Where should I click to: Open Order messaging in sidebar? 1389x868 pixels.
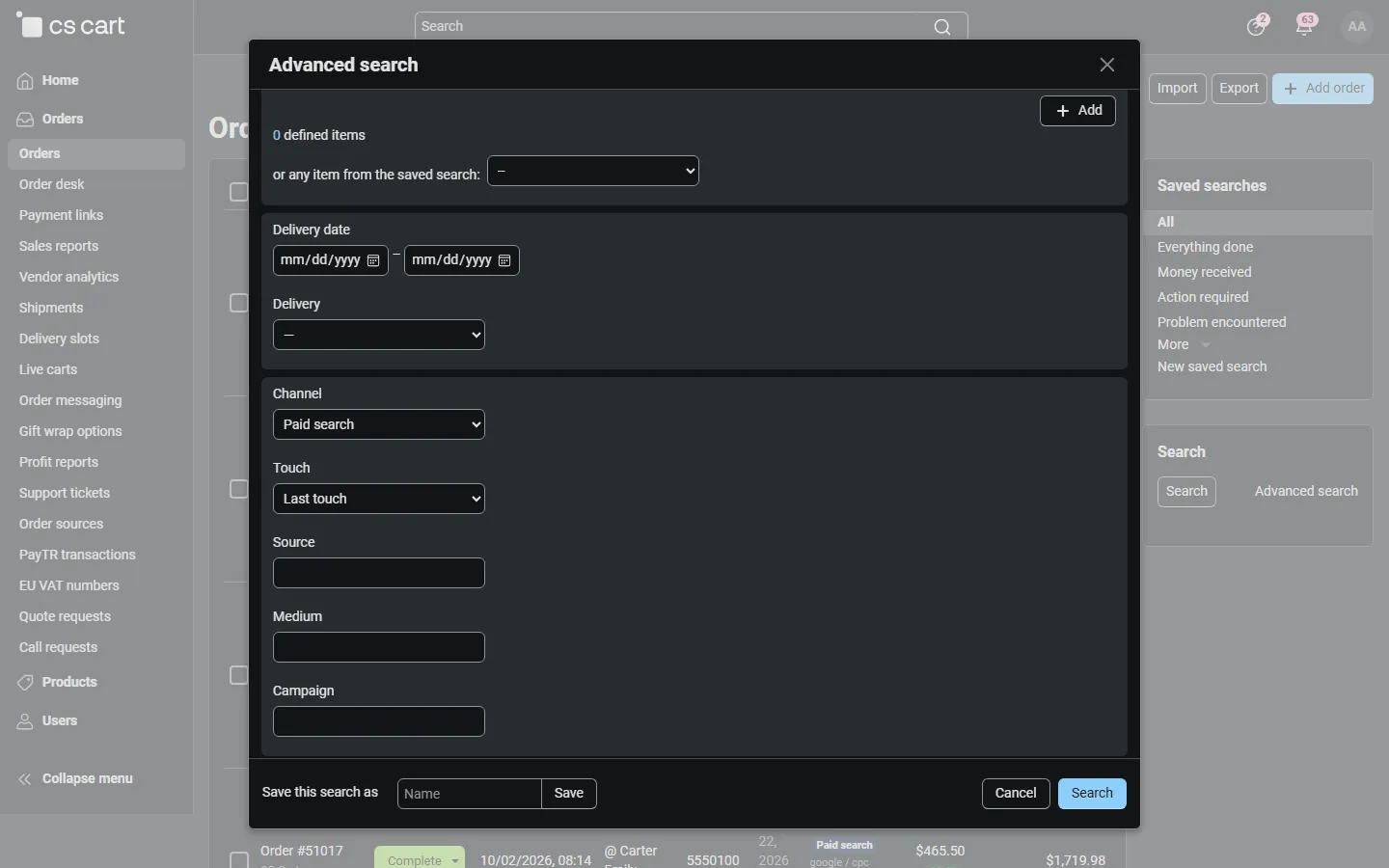(70, 400)
